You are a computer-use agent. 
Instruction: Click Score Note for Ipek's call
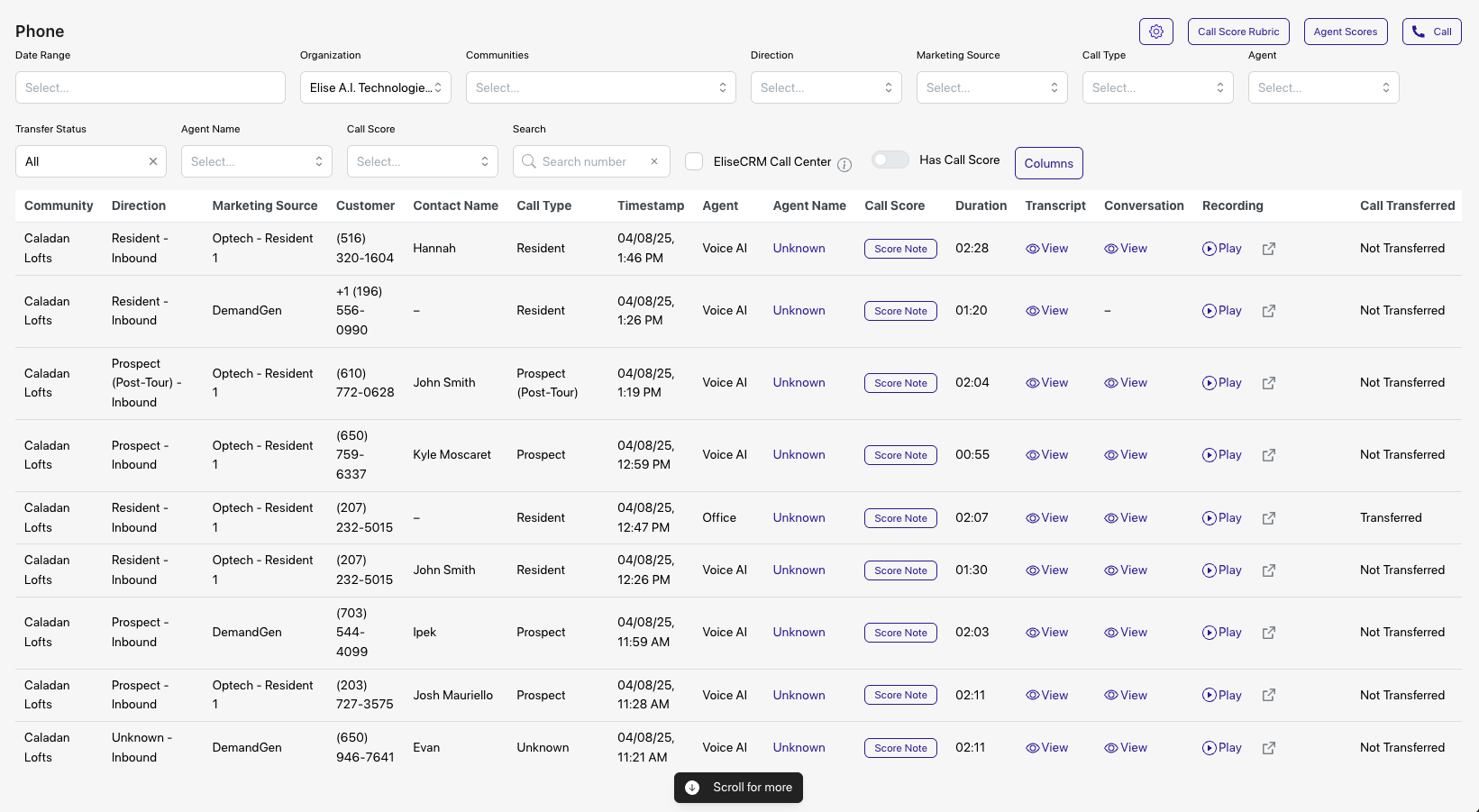click(x=900, y=633)
